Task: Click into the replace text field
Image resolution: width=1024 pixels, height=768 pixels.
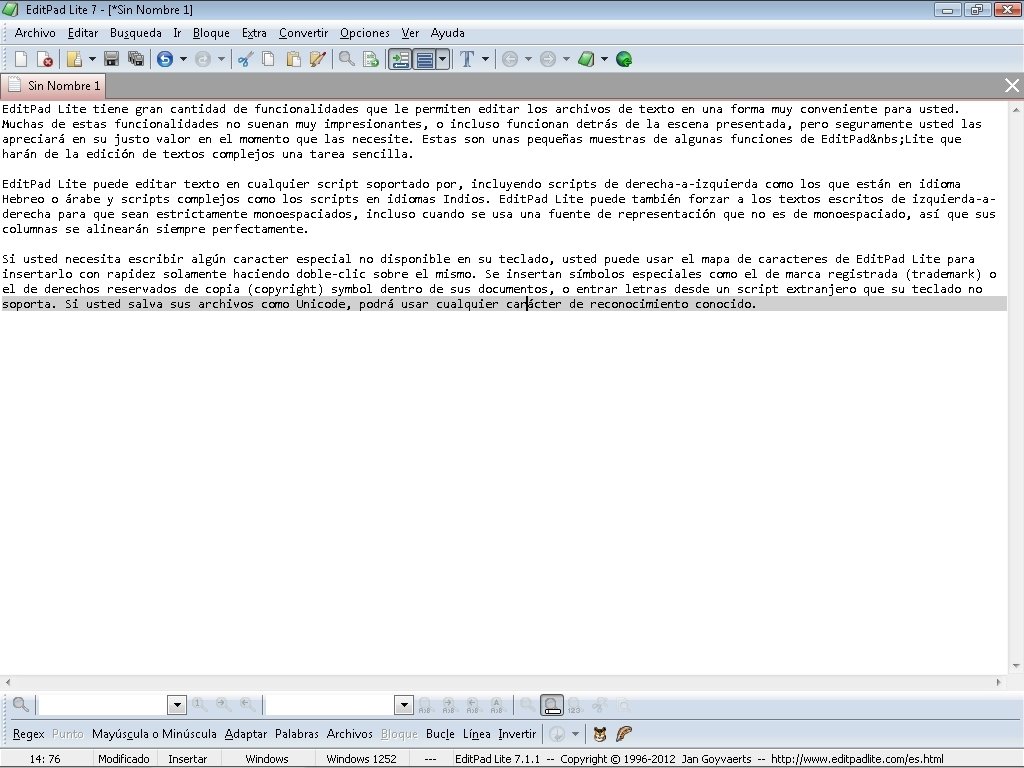Action: (330, 705)
